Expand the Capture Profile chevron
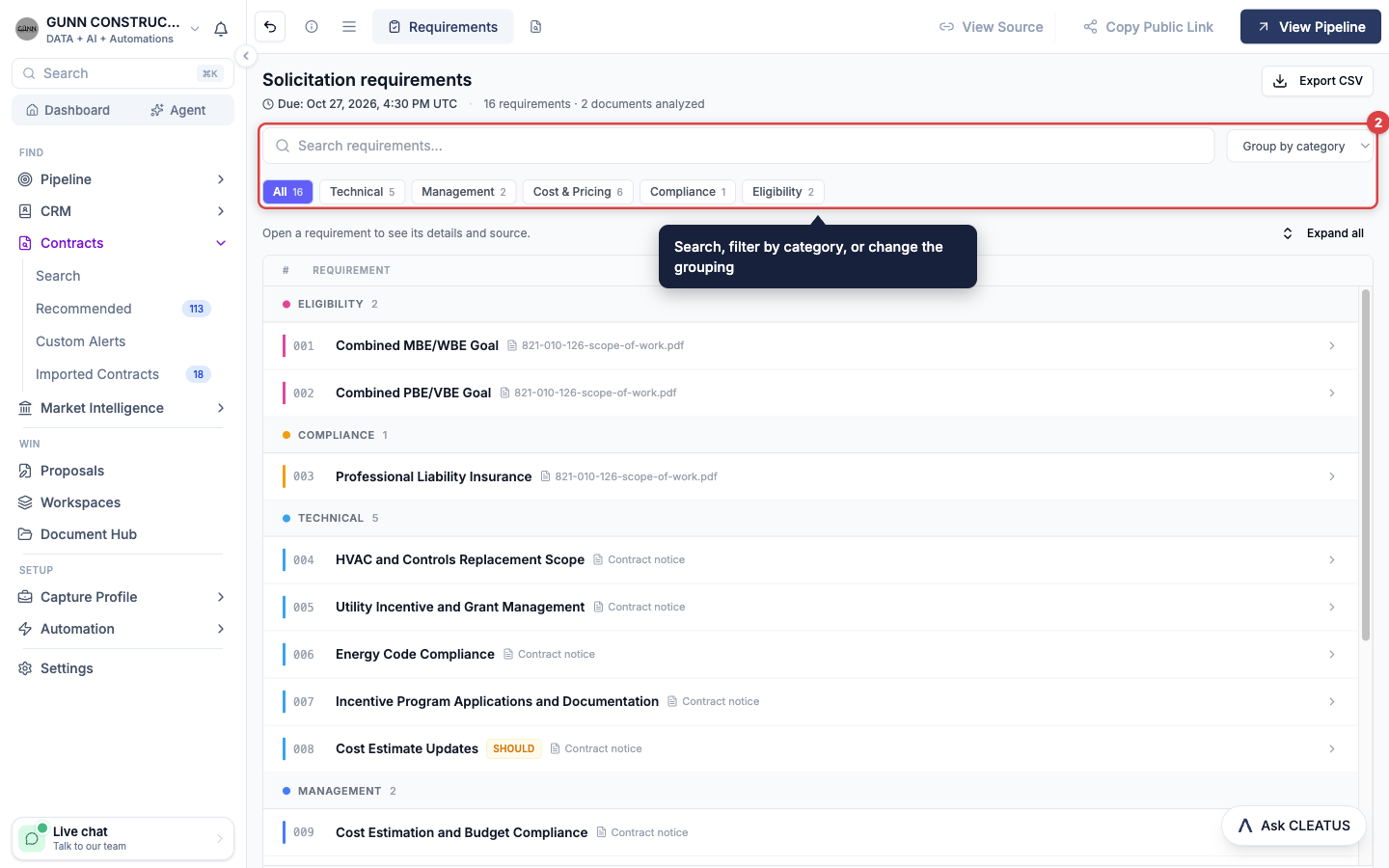 (221, 597)
